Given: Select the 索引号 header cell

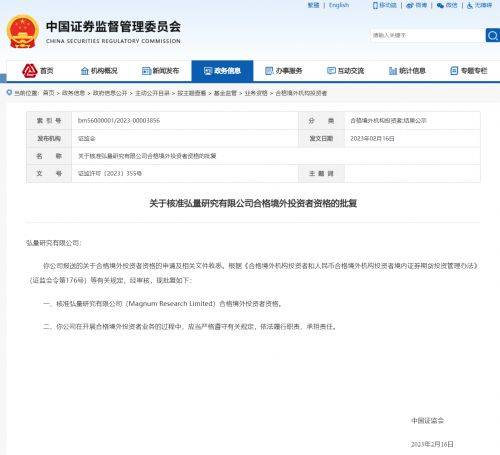Looking at the screenshot, I should coord(49,121).
